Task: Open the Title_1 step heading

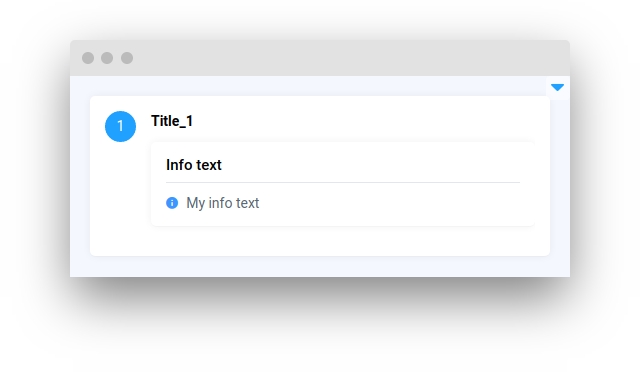Action: (172, 121)
